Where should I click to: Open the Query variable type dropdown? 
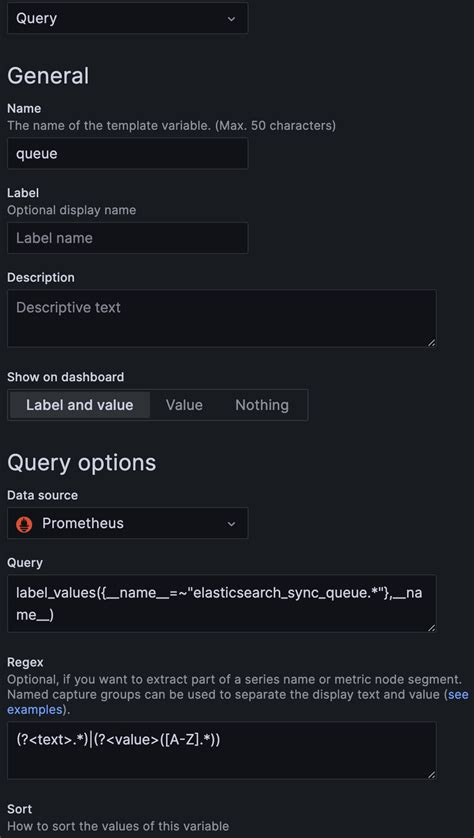(x=127, y=18)
